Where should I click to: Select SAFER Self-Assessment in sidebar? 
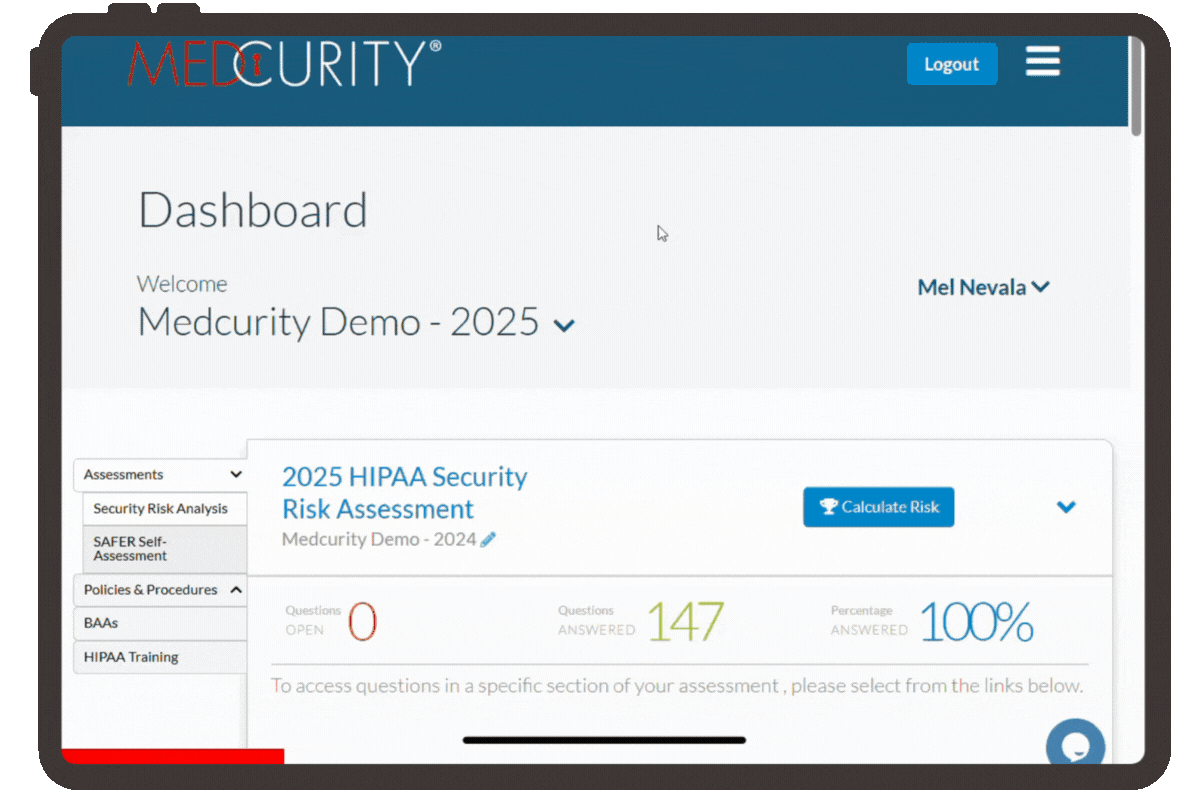click(x=164, y=549)
